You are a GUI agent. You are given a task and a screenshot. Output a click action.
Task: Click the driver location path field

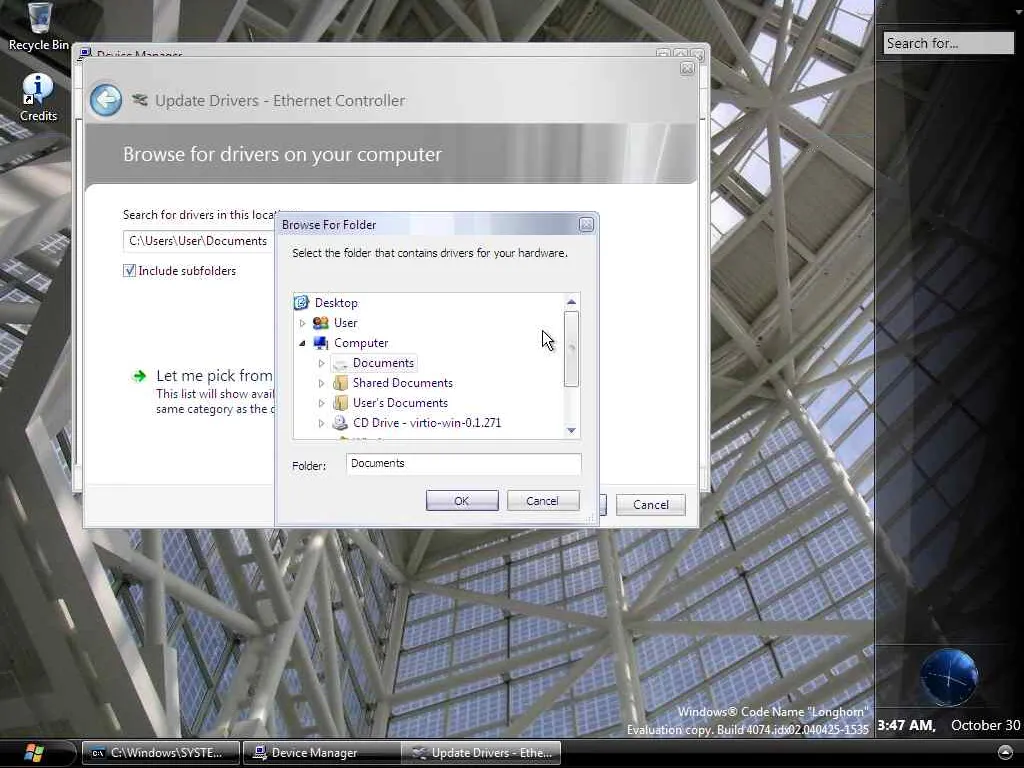pyautogui.click(x=199, y=241)
